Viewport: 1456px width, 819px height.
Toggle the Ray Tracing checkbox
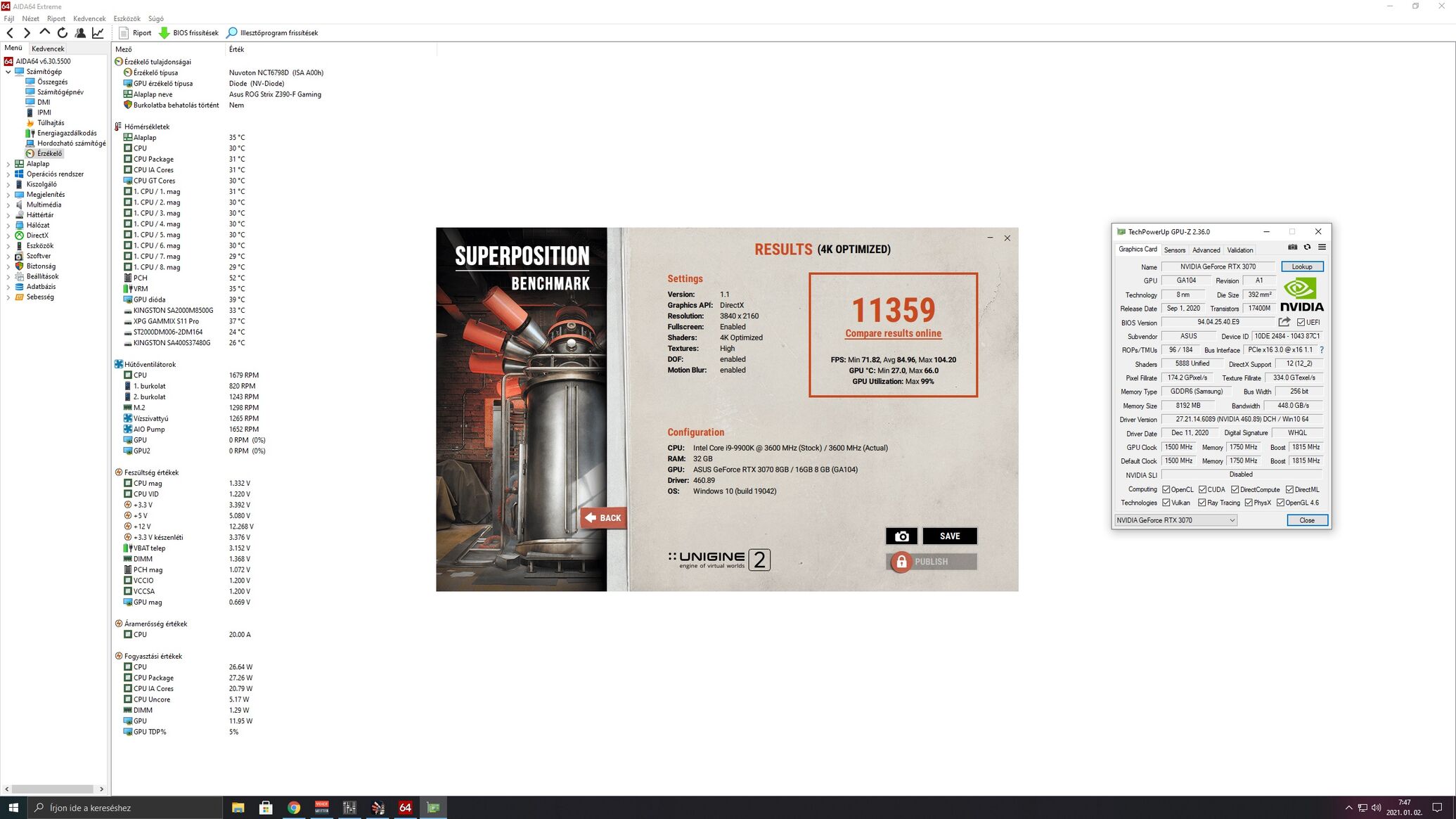(x=1202, y=503)
